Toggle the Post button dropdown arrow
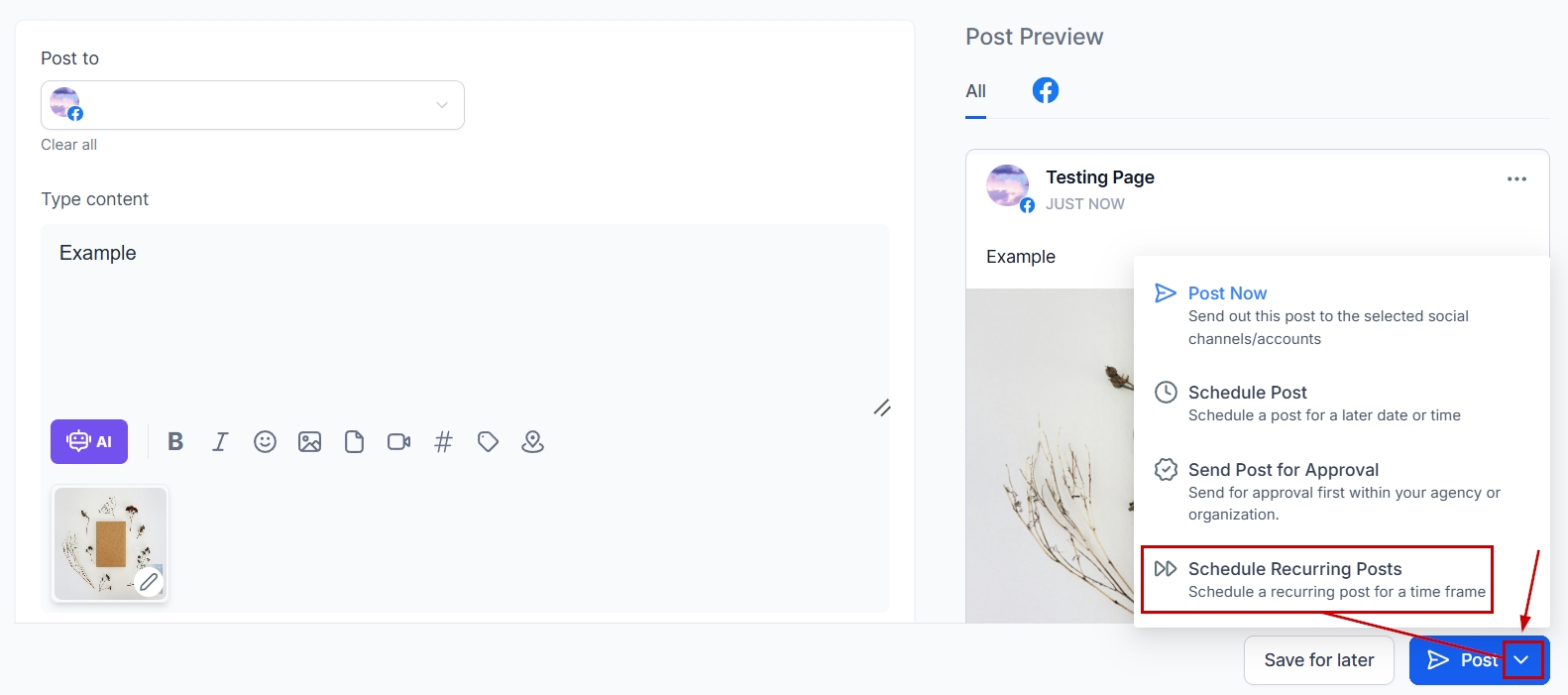Viewport: 1568px width, 695px height. click(1522, 660)
